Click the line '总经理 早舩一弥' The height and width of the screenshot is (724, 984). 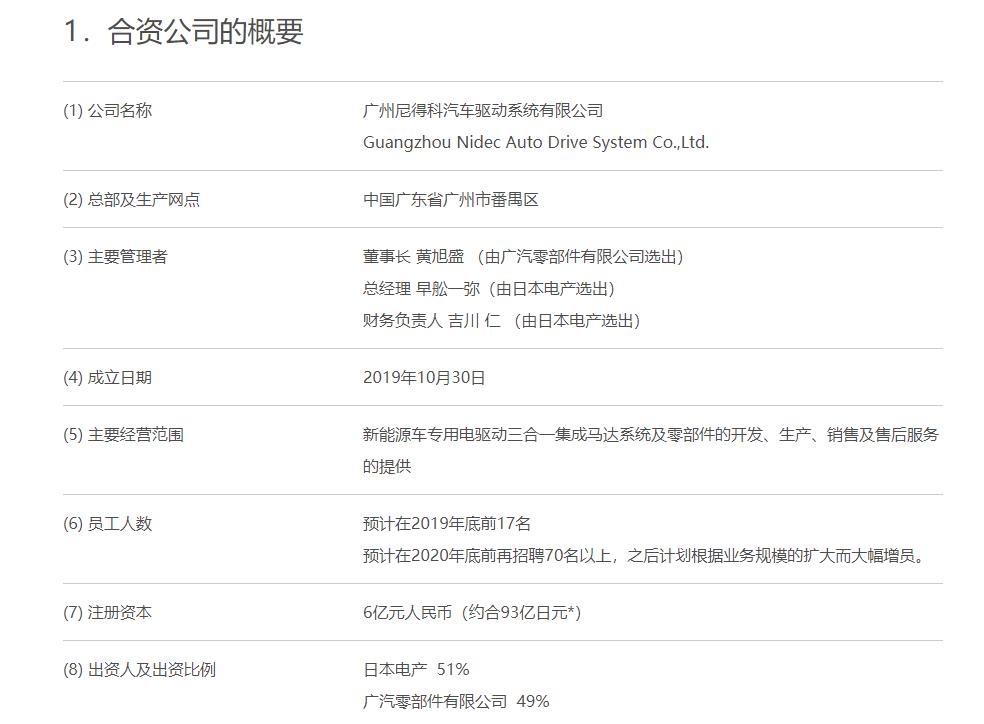pyautogui.click(x=489, y=289)
